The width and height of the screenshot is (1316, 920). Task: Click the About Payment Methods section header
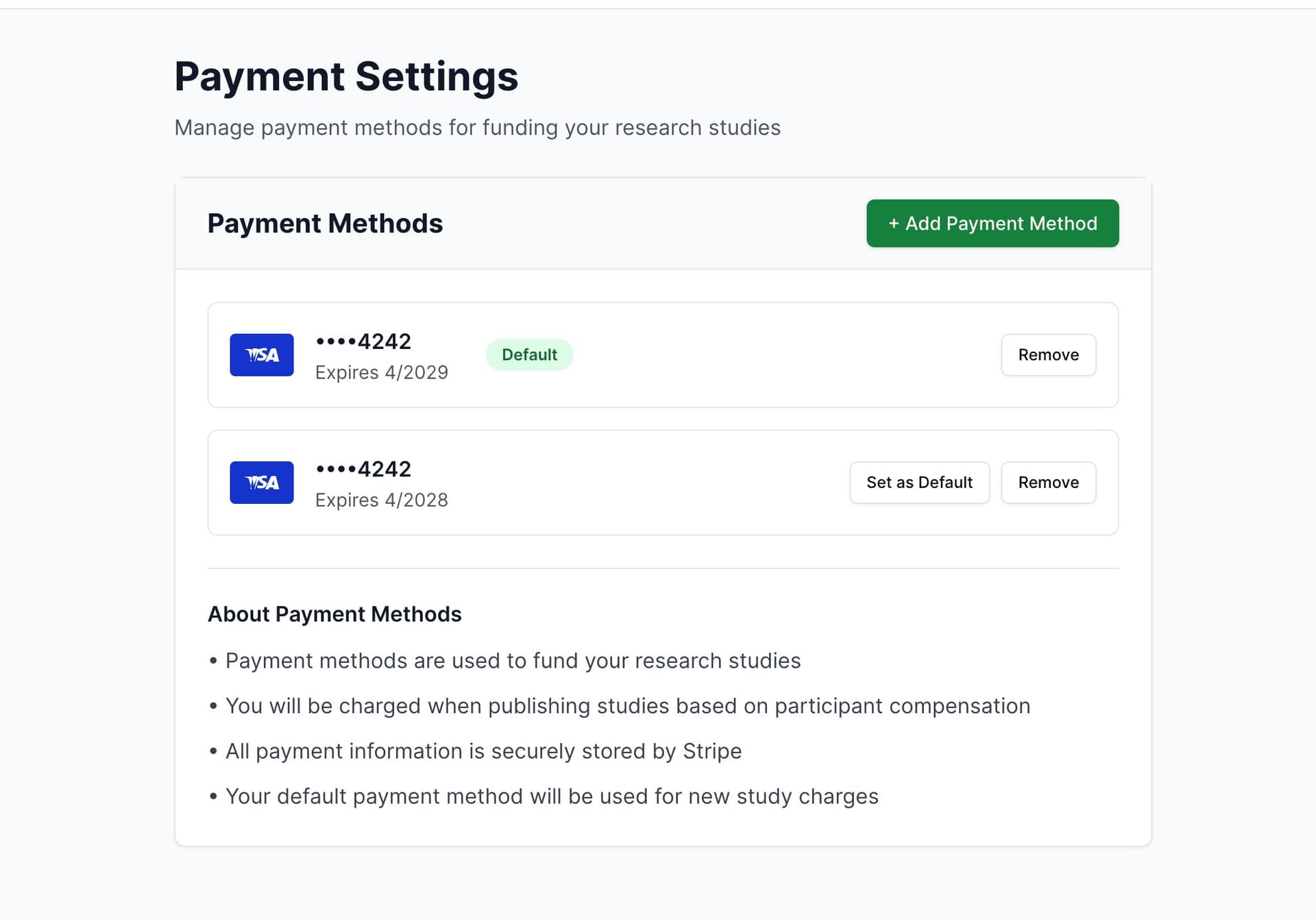pyautogui.click(x=334, y=614)
